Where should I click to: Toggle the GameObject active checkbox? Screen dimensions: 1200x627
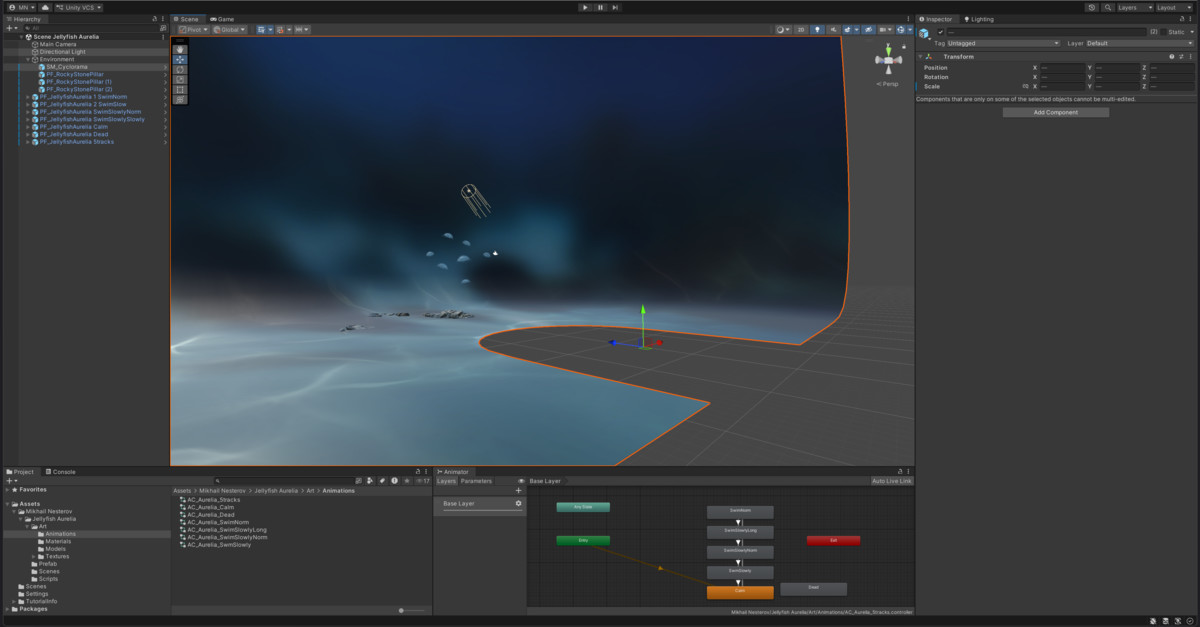click(x=940, y=32)
